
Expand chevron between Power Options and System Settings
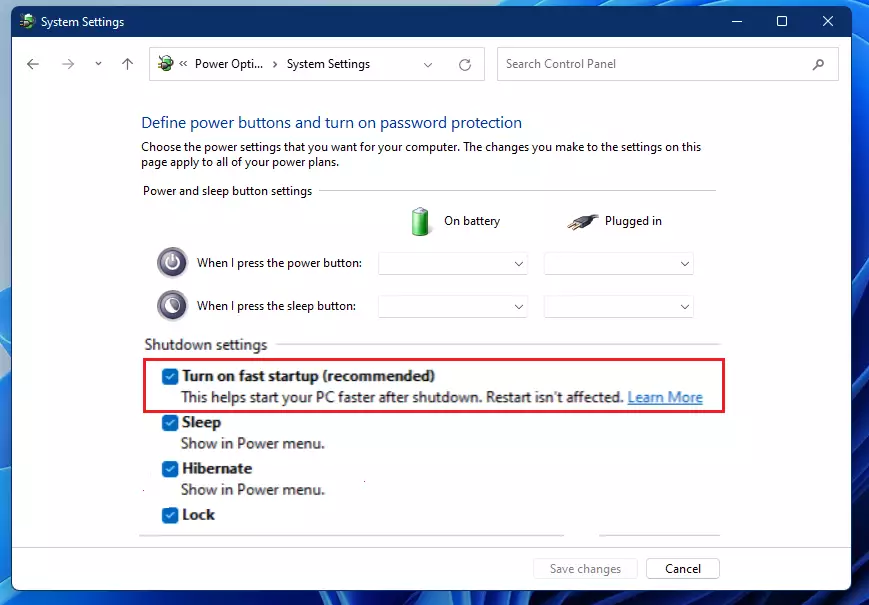pyautogui.click(x=275, y=64)
